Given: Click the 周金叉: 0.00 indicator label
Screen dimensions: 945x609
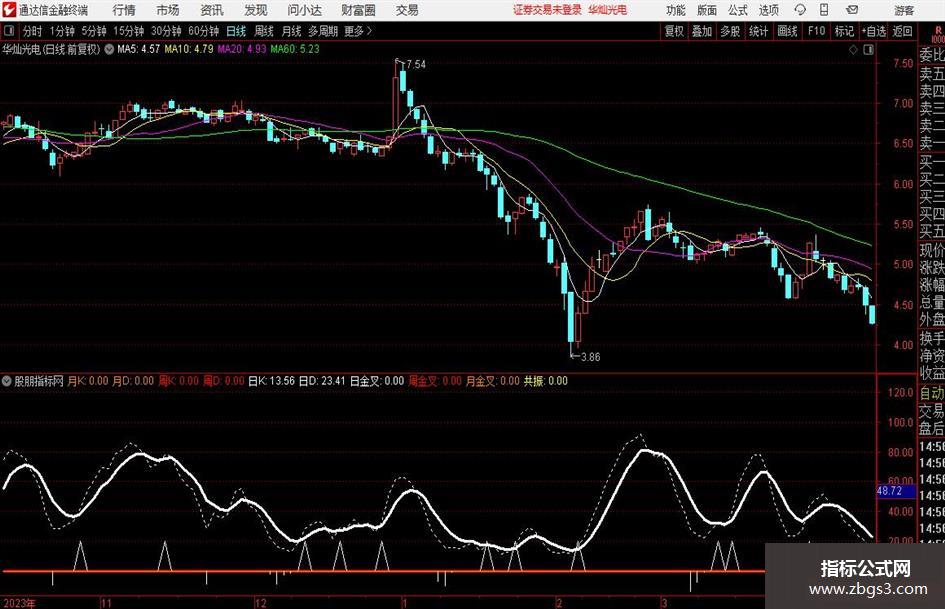Looking at the screenshot, I should click(x=435, y=381).
